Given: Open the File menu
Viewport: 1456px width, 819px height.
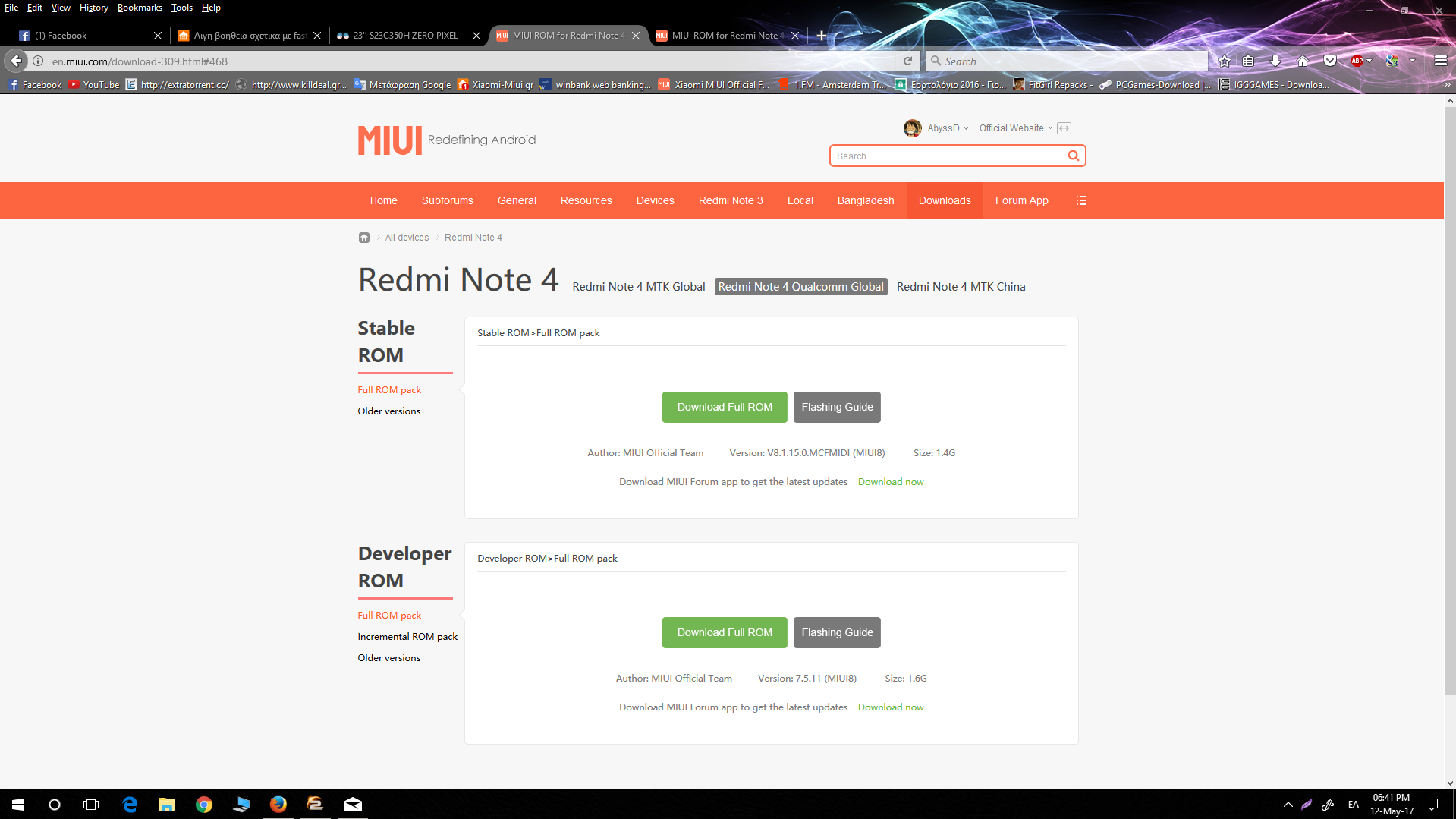Looking at the screenshot, I should pyautogui.click(x=11, y=8).
